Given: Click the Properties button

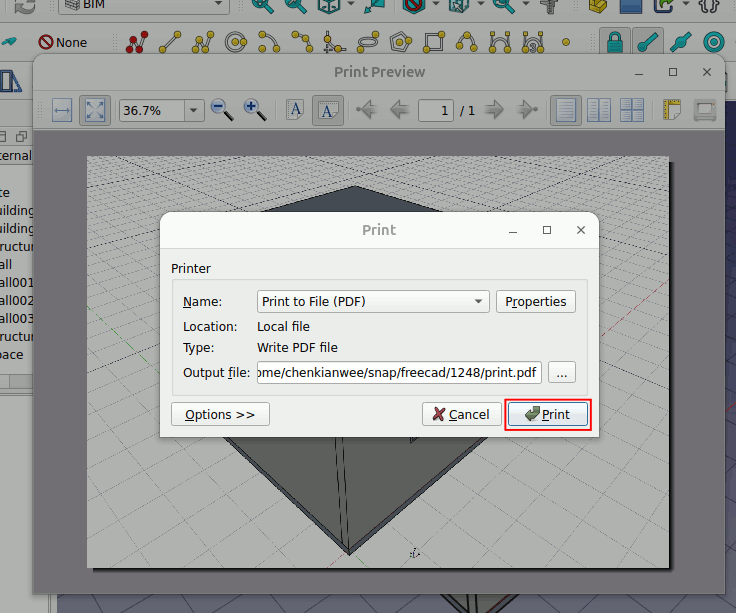Looking at the screenshot, I should coord(535,301).
